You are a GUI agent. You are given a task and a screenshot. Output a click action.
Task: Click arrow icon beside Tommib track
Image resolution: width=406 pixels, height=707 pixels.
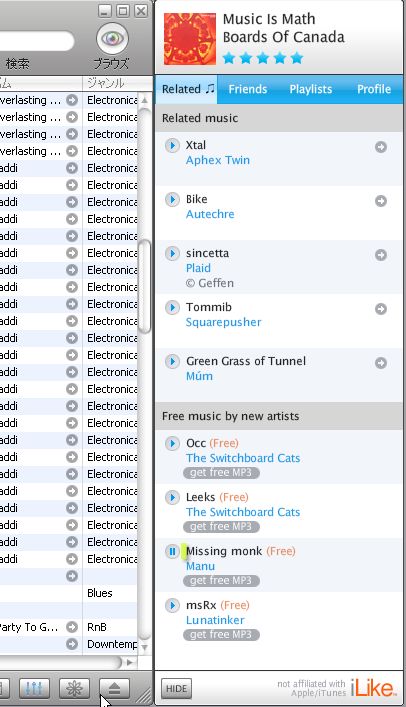click(381, 309)
